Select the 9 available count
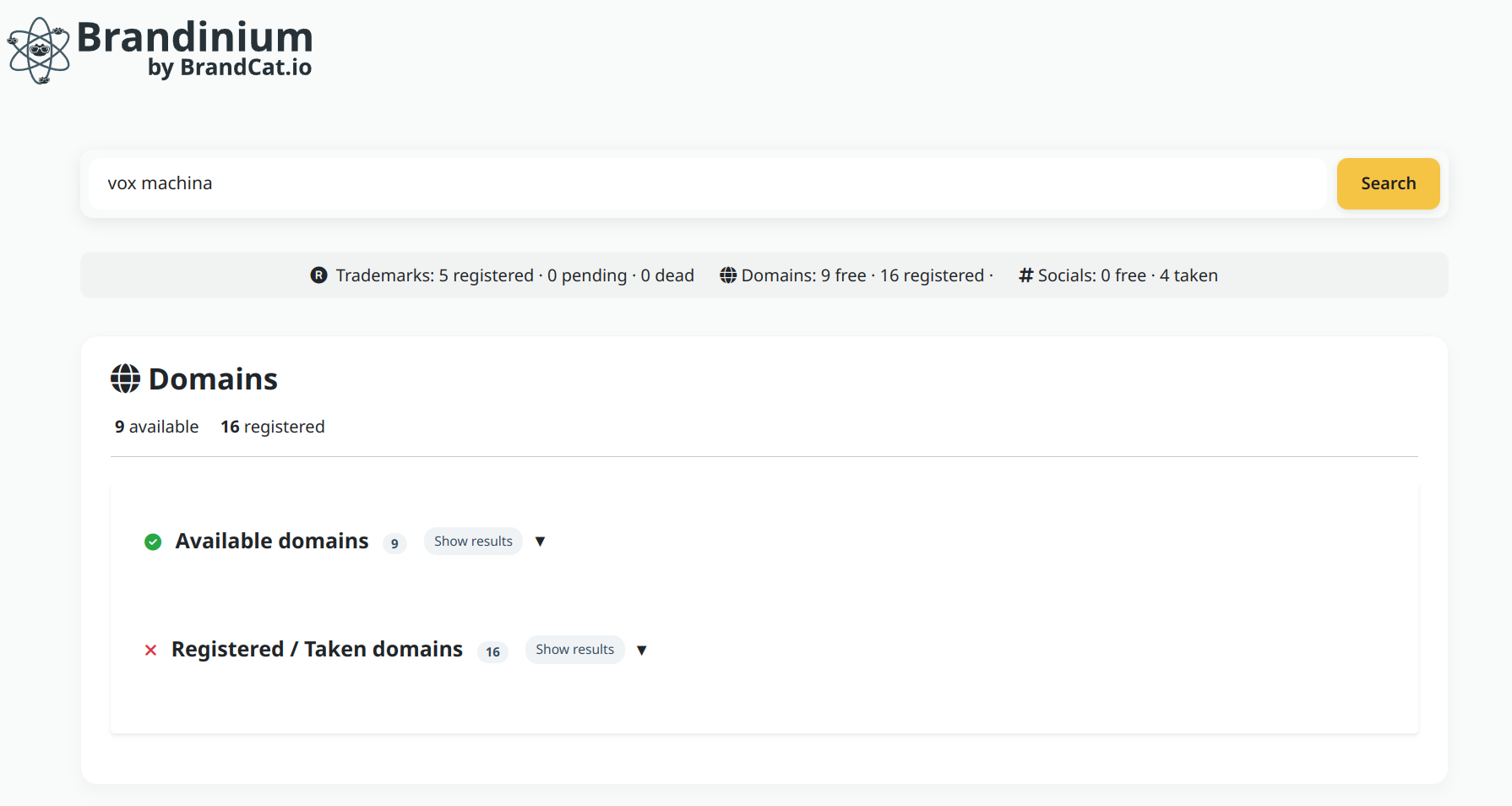 click(x=157, y=427)
